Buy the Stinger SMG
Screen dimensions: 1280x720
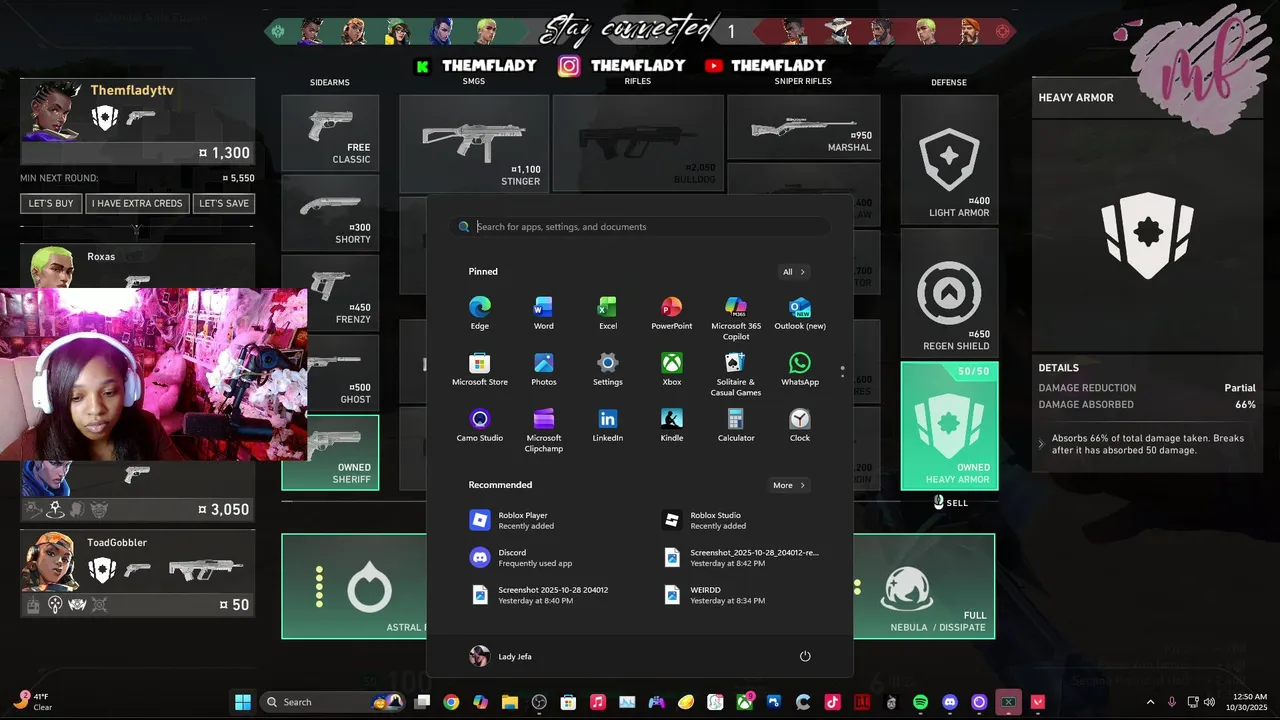pyautogui.click(x=474, y=143)
